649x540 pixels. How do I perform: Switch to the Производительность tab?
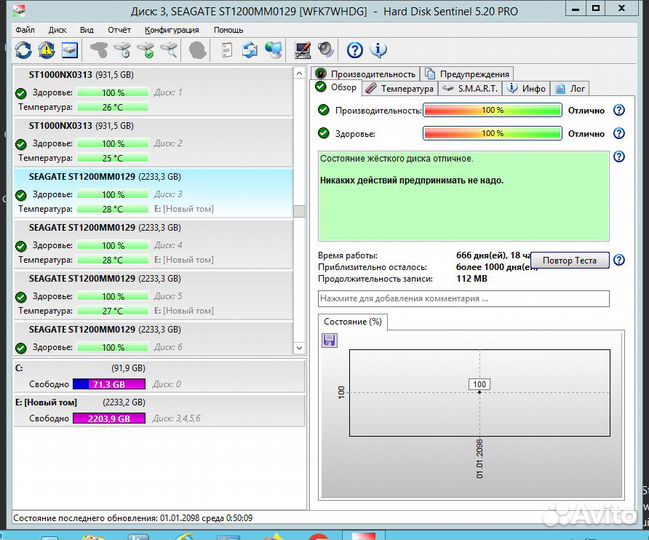pyautogui.click(x=365, y=74)
